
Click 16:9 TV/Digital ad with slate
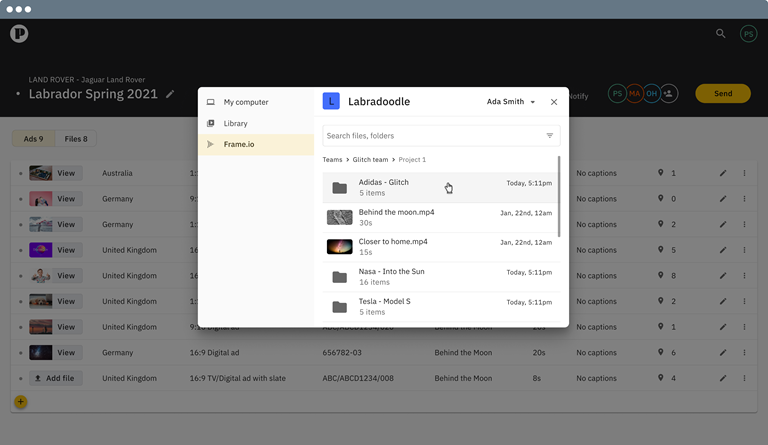[x=238, y=378]
